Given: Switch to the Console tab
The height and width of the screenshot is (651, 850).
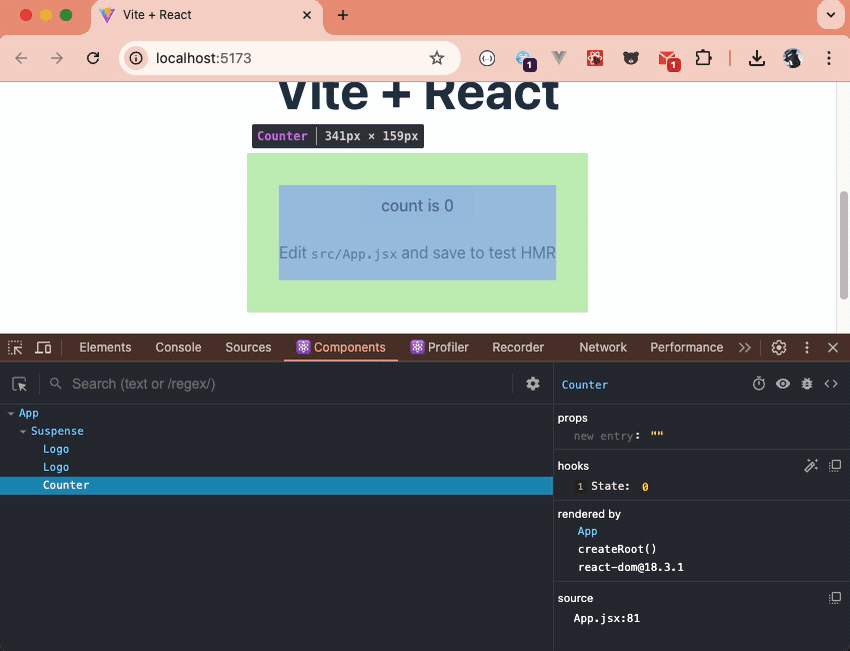Looking at the screenshot, I should click(x=178, y=347).
